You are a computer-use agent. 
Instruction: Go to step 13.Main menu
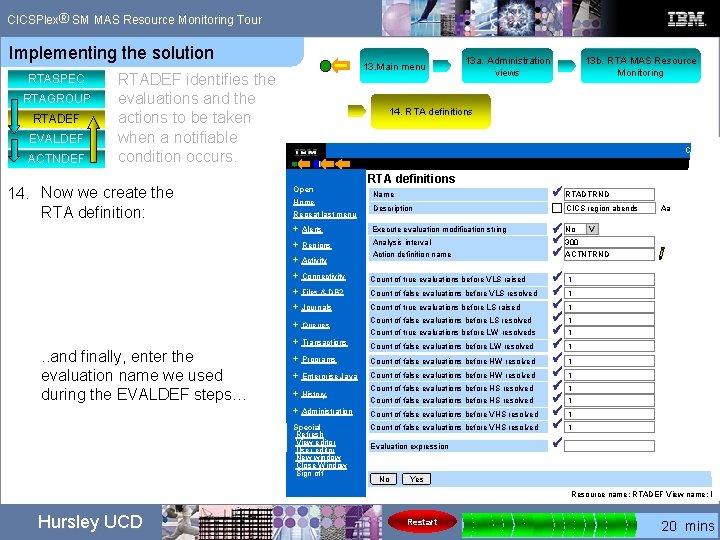click(394, 66)
